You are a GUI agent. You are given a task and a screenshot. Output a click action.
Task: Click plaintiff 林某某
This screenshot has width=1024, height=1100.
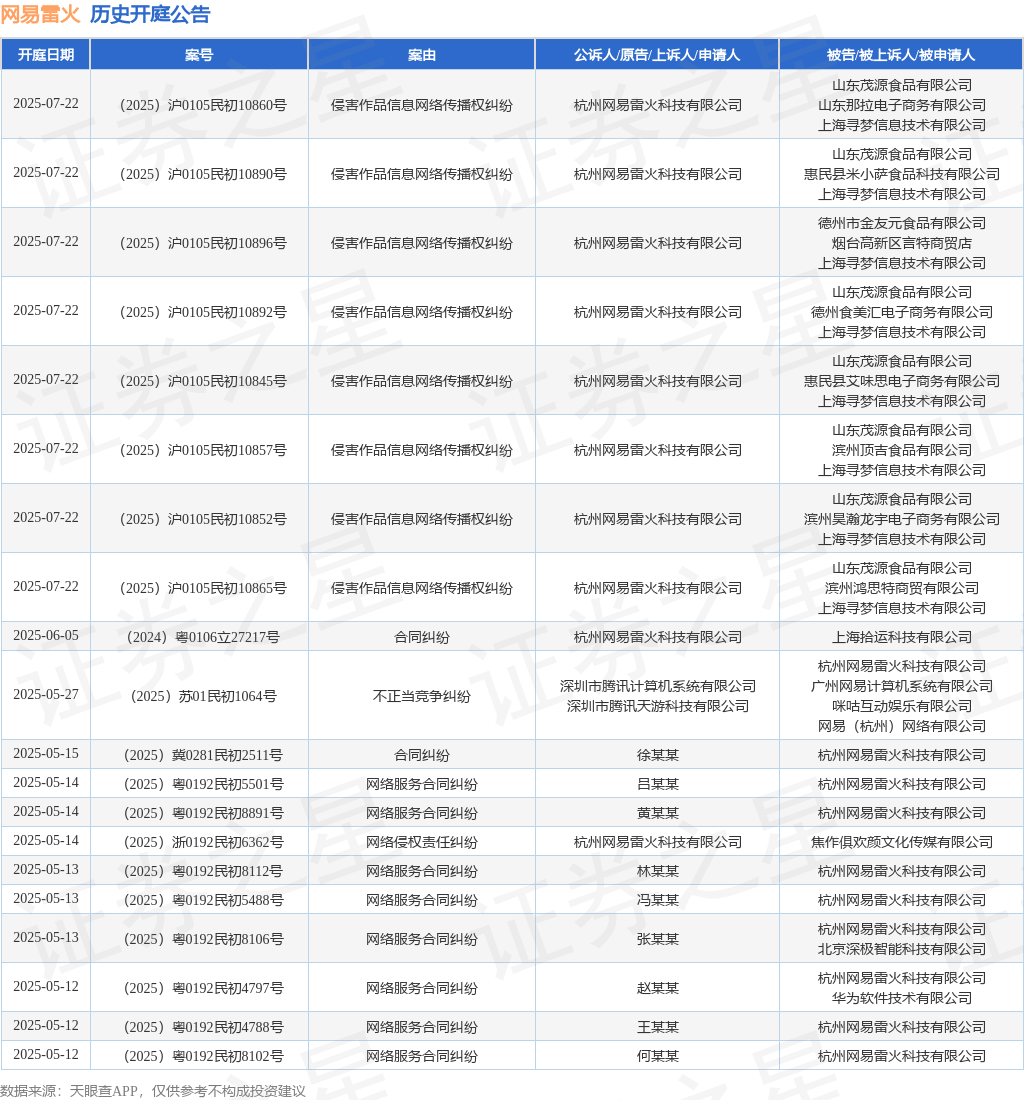pyautogui.click(x=658, y=871)
